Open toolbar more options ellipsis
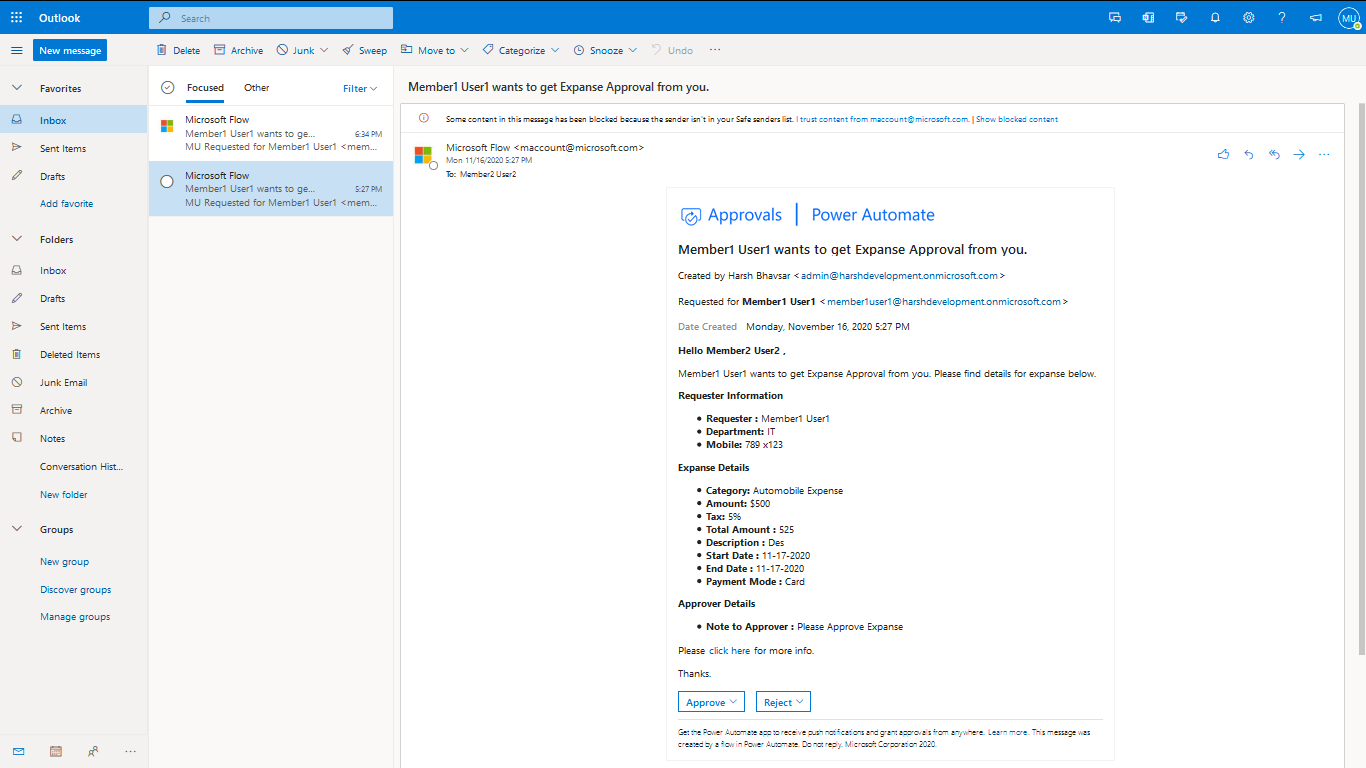Screen dimensions: 1366x768 point(715,50)
